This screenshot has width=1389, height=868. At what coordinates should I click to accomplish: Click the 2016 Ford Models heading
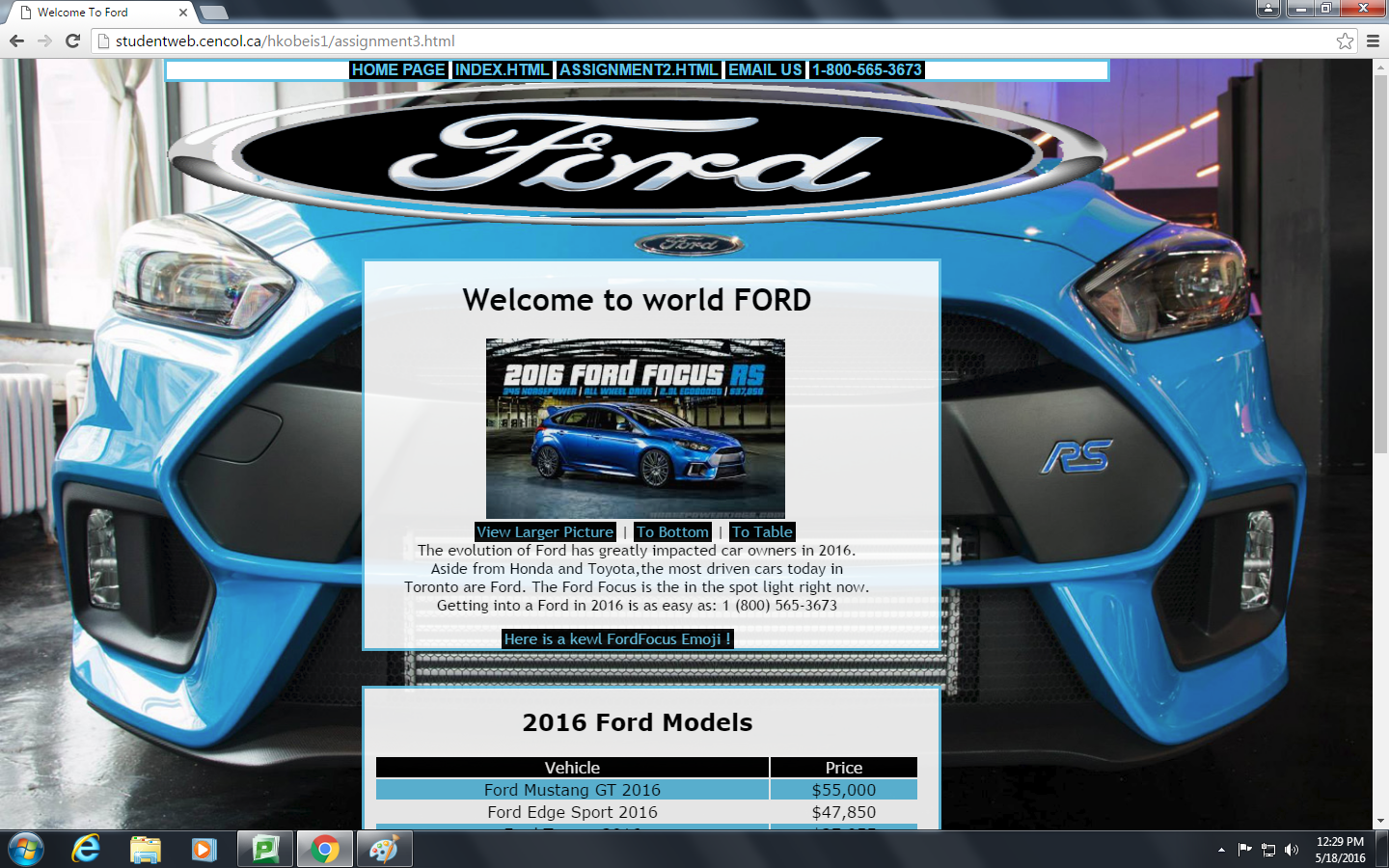pos(637,722)
